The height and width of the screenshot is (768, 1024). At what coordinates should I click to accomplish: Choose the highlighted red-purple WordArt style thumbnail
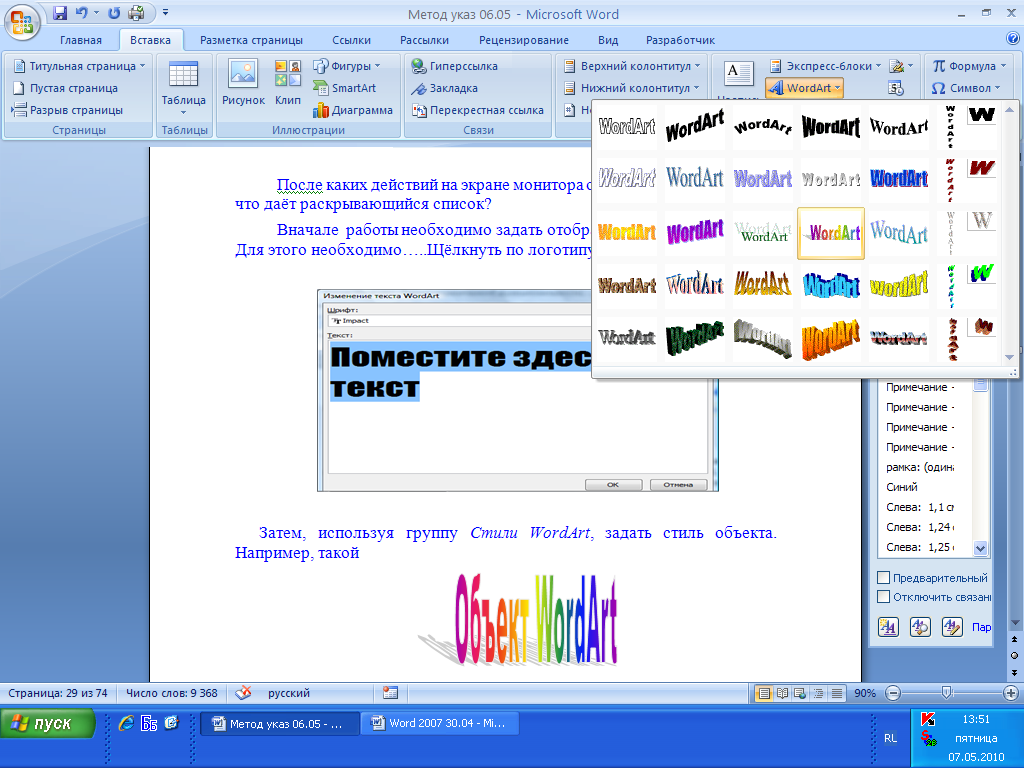coord(831,233)
